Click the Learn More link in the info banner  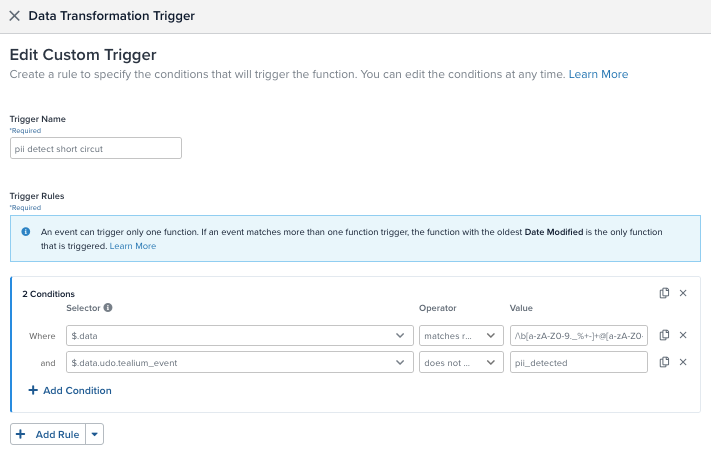pyautogui.click(x=133, y=246)
